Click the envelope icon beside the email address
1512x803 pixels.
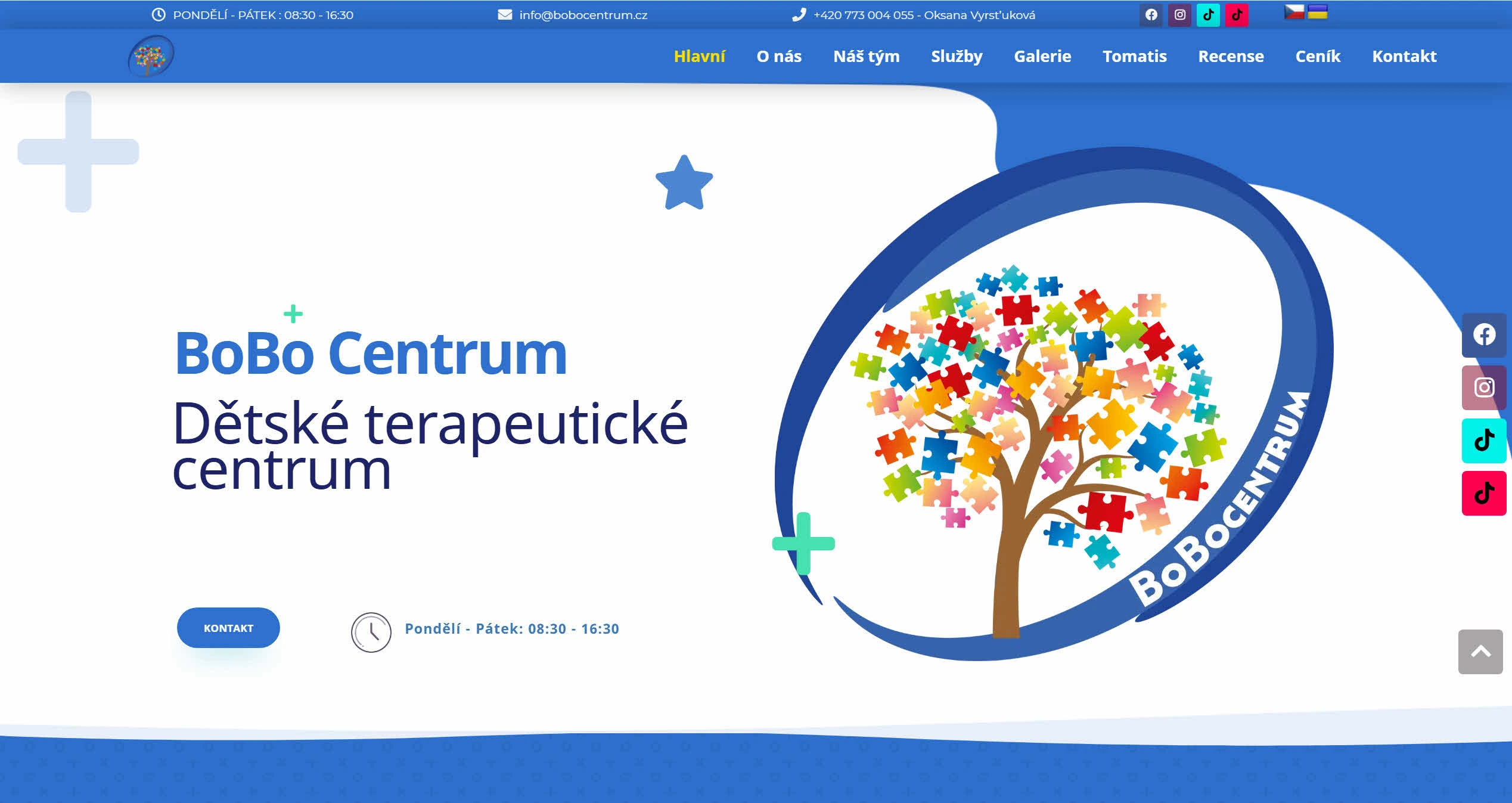pyautogui.click(x=504, y=15)
